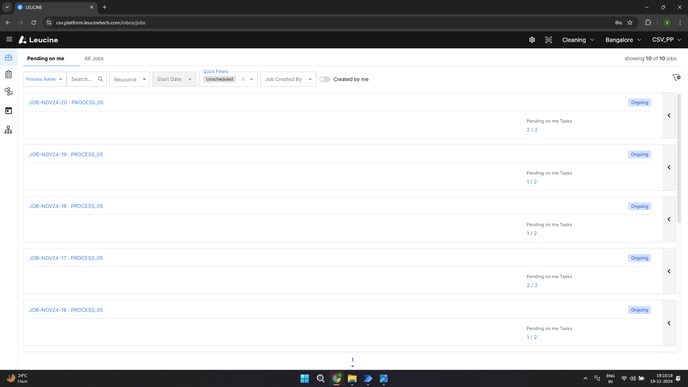Open job JOB-NOV24-16 : PROCESS_05

coord(66,310)
